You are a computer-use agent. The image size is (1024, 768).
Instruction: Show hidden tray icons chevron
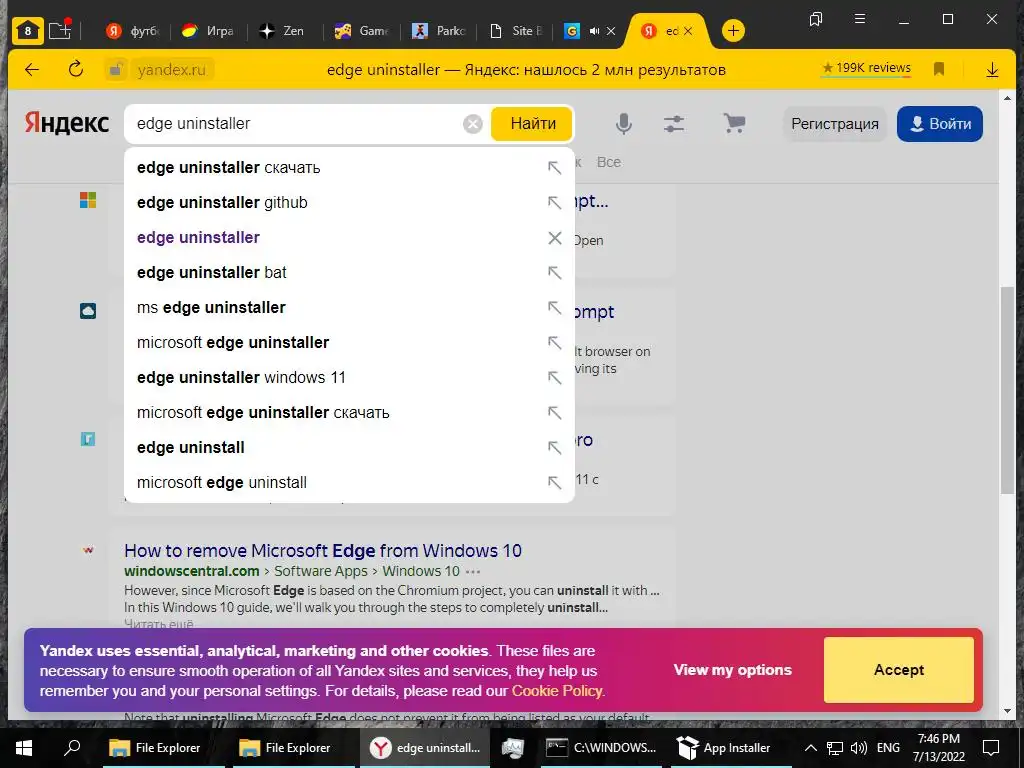tap(810, 748)
